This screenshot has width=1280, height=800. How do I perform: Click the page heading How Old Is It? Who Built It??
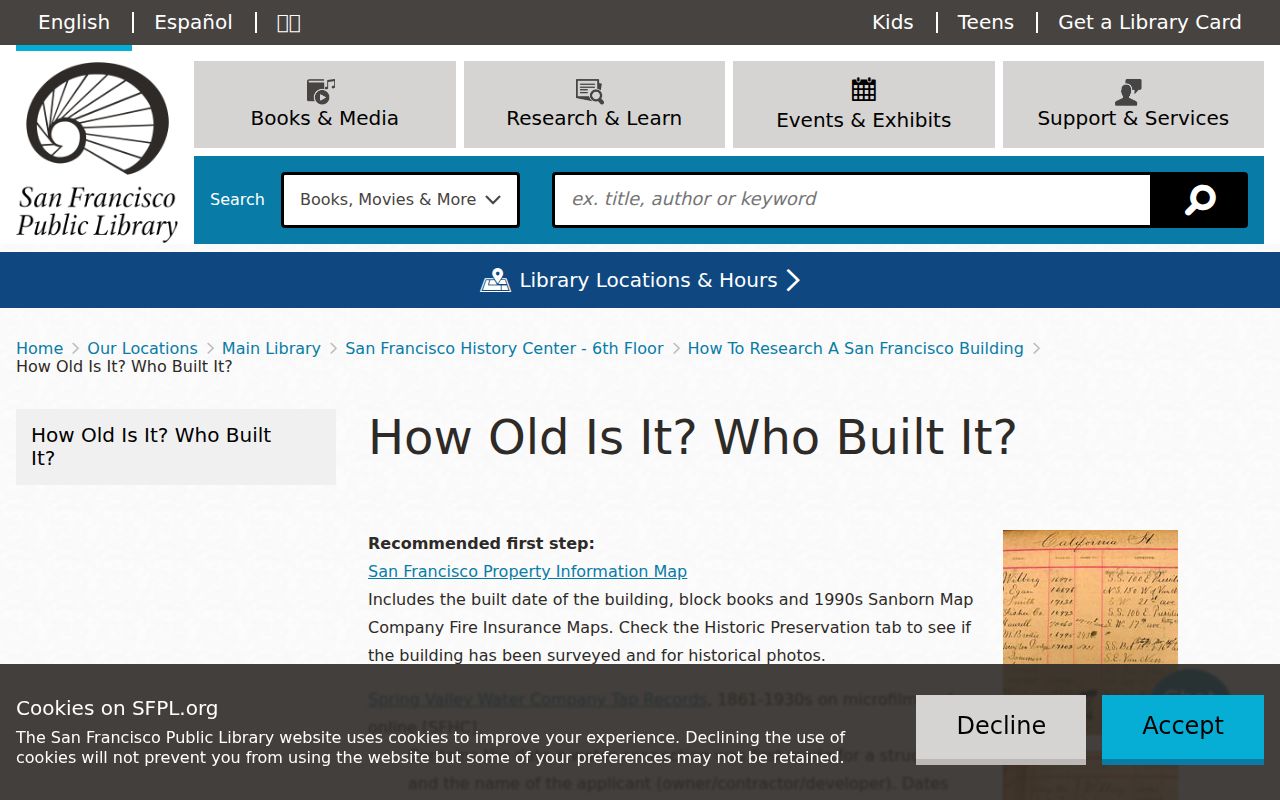tap(692, 437)
